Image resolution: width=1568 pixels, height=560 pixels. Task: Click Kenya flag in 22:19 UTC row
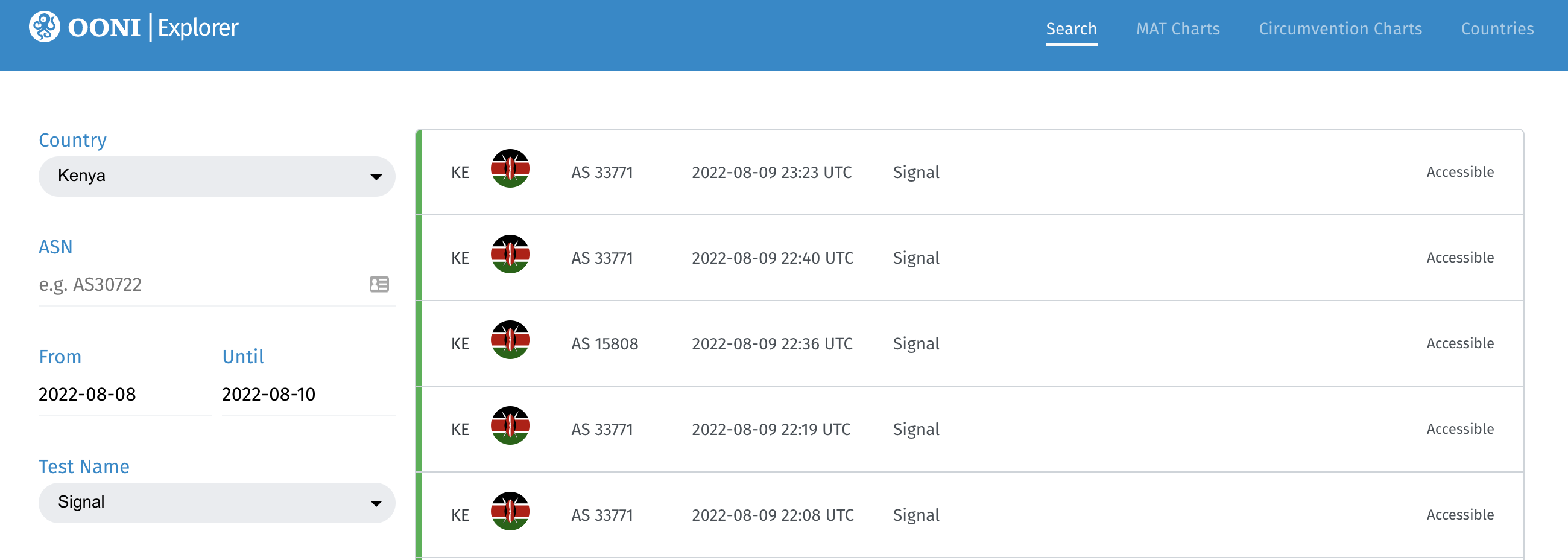point(510,426)
